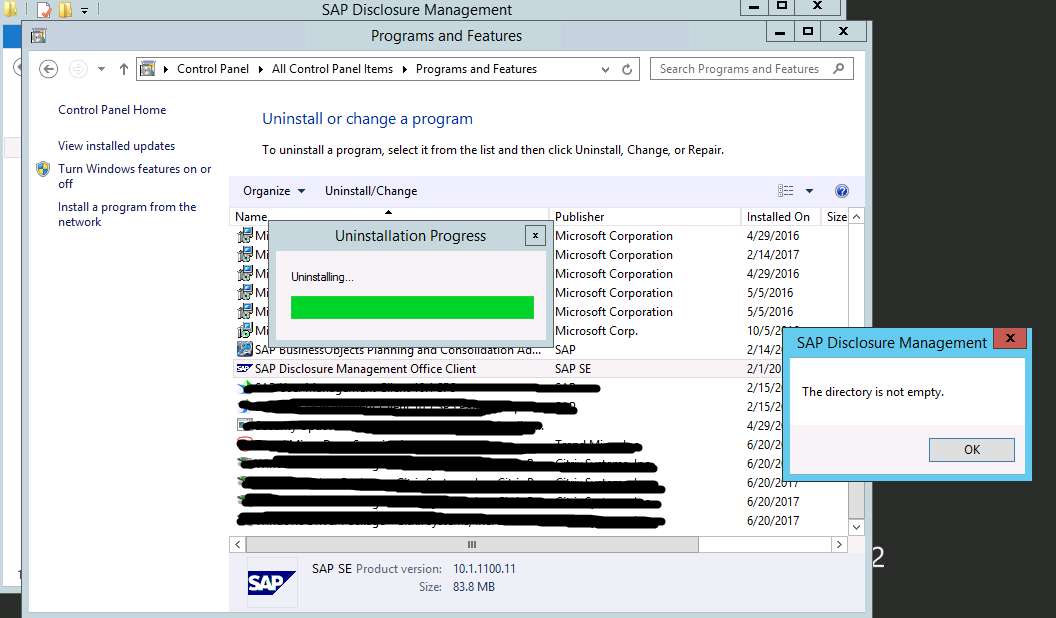The image size is (1056, 618).
Task: Click the first 4/29/2016 installed date cell
Action: click(x=772, y=236)
